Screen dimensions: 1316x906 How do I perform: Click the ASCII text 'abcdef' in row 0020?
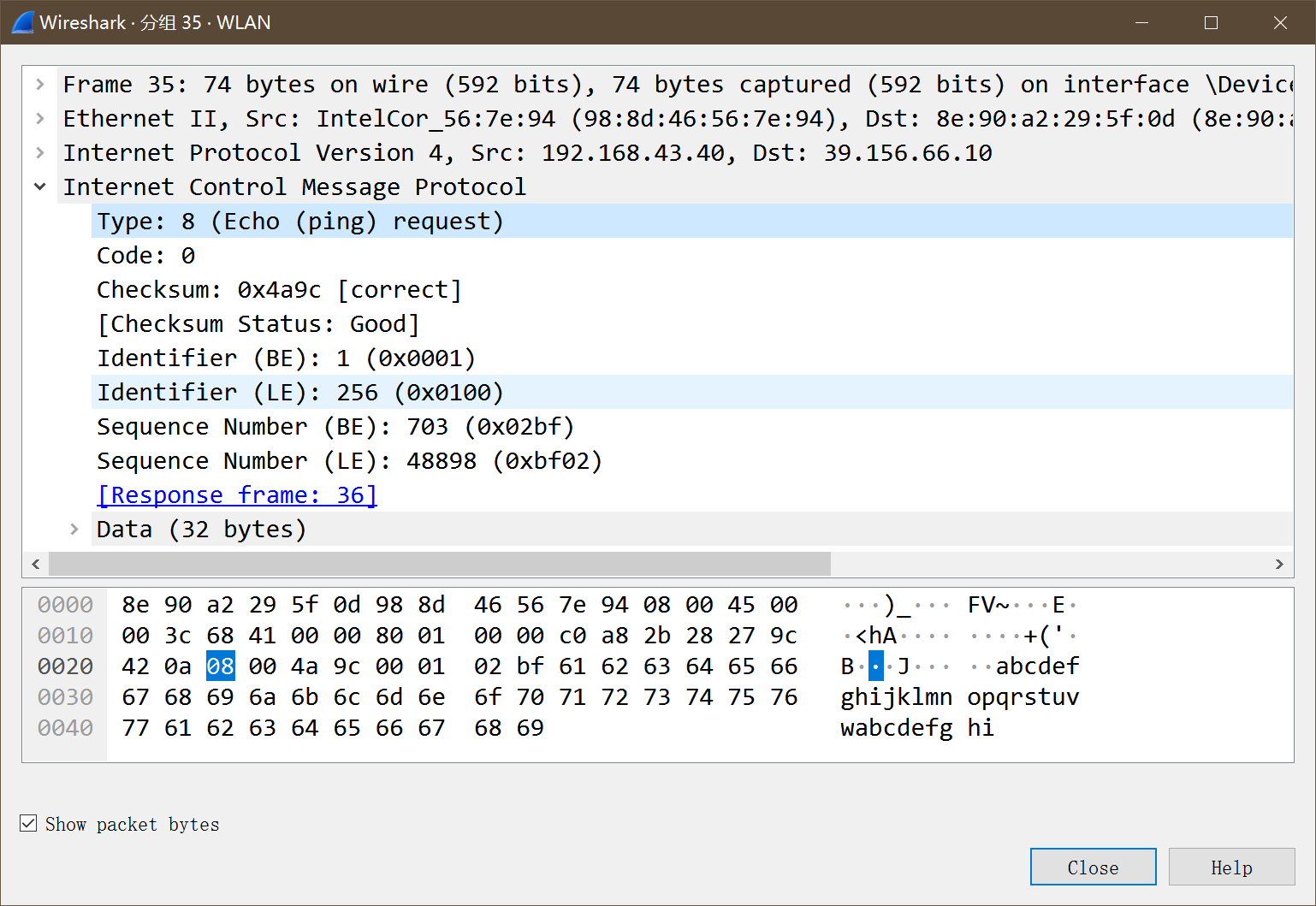(1038, 666)
